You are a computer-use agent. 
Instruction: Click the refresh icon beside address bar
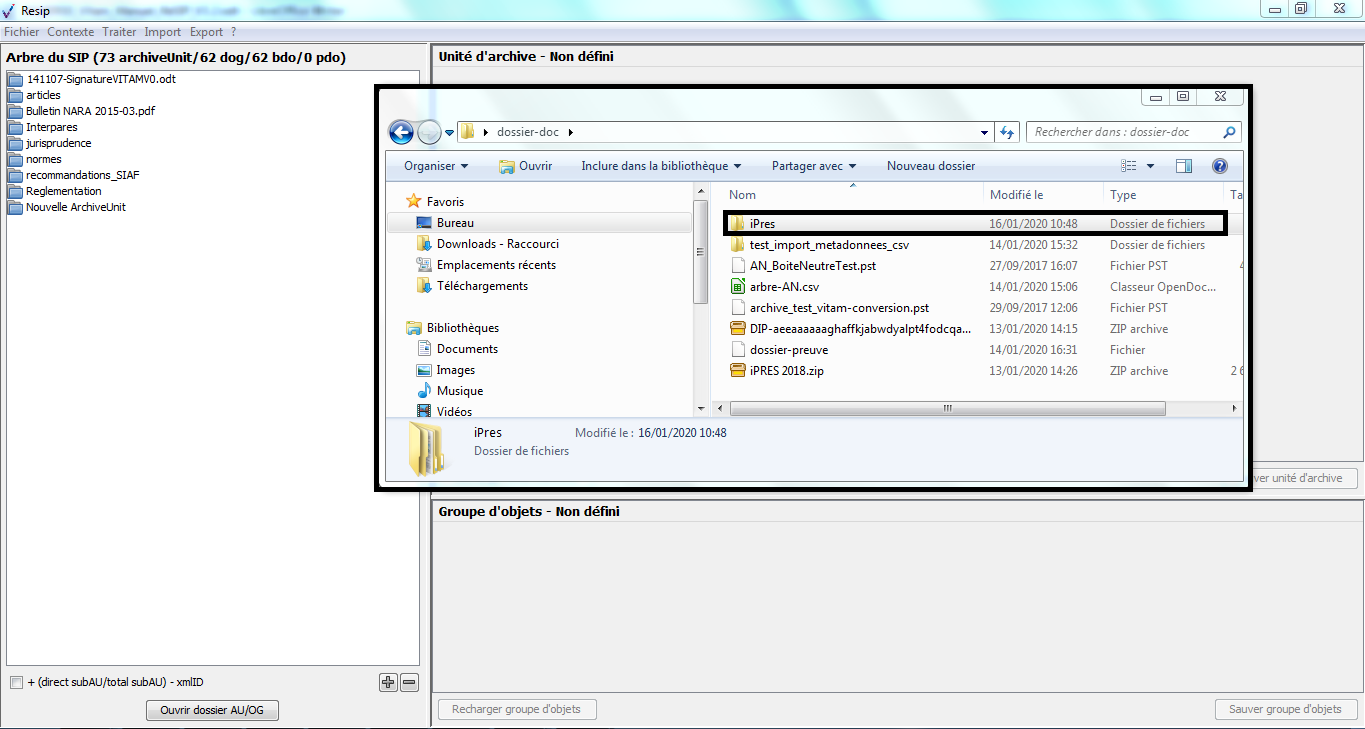(1008, 132)
